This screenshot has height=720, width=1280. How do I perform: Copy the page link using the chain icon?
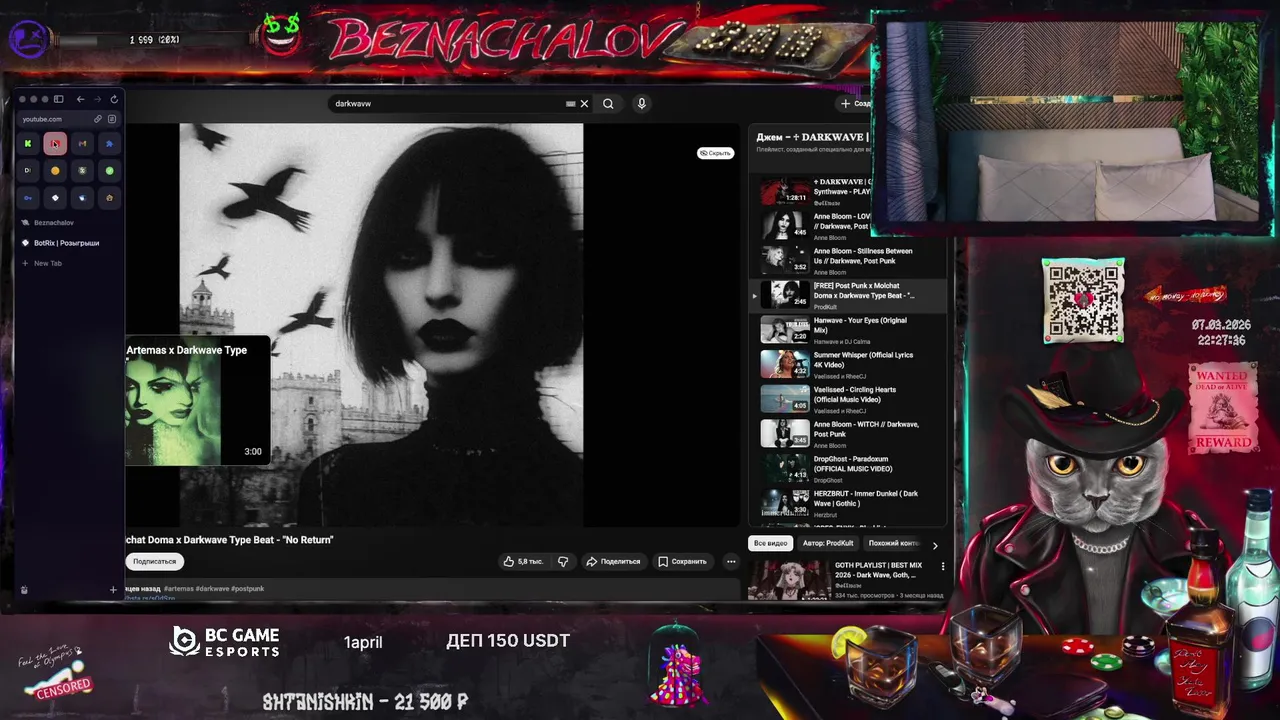(98, 119)
